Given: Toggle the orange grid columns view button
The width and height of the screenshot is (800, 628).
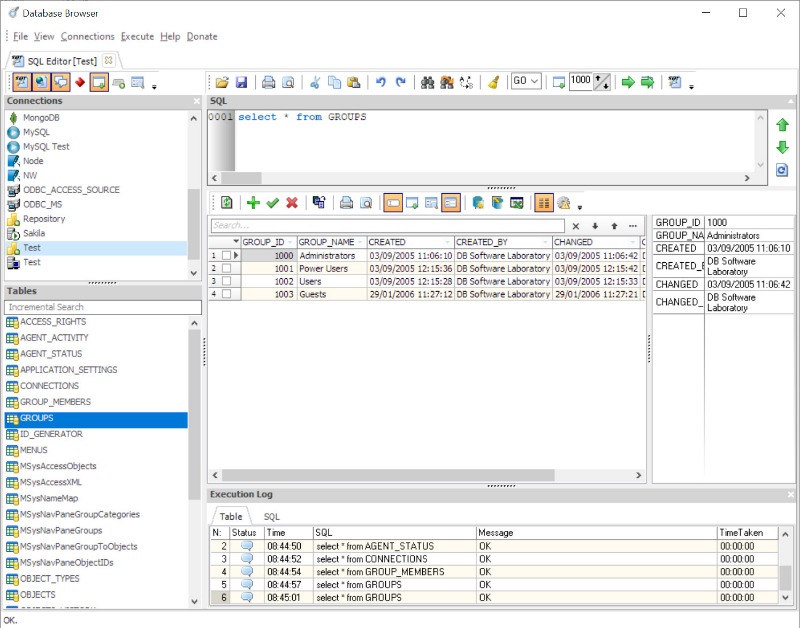Looking at the screenshot, I should tap(544, 203).
